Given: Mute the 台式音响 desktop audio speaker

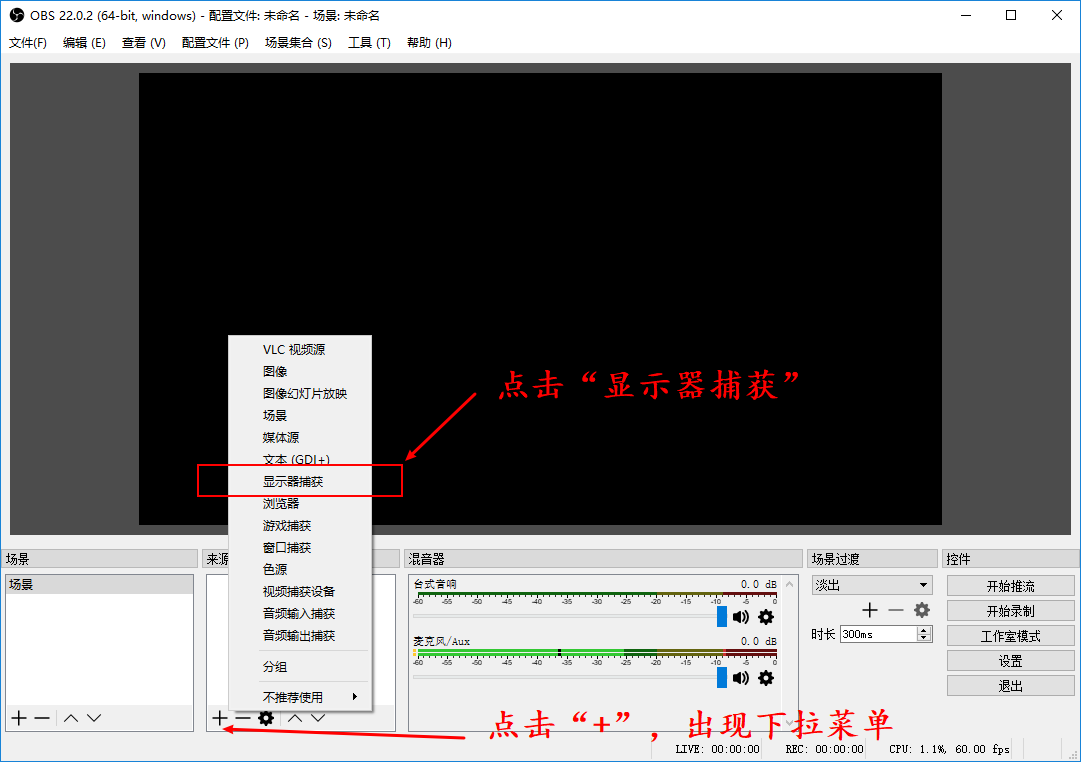Looking at the screenshot, I should 741,616.
